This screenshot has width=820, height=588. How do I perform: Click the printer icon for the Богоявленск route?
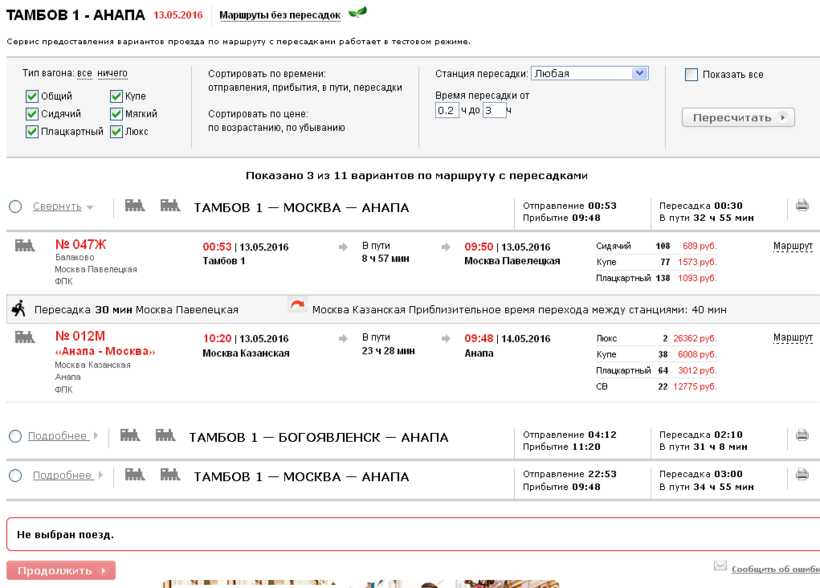click(802, 436)
